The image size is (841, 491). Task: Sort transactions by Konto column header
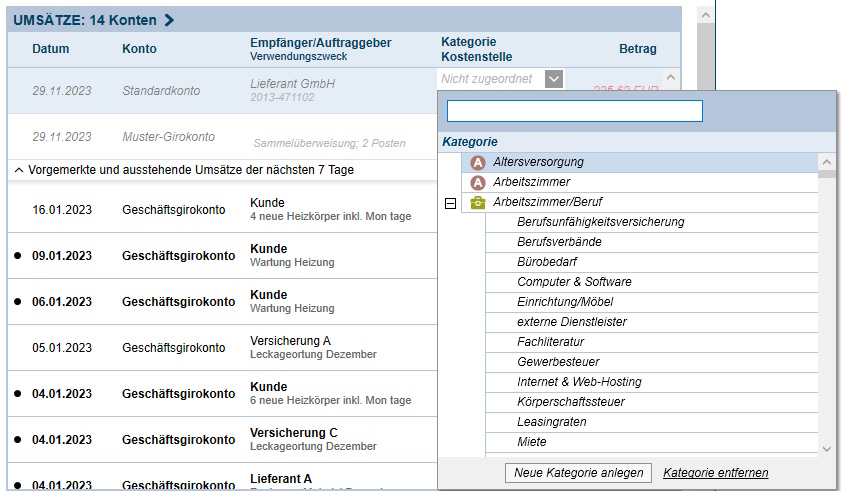tap(139, 49)
